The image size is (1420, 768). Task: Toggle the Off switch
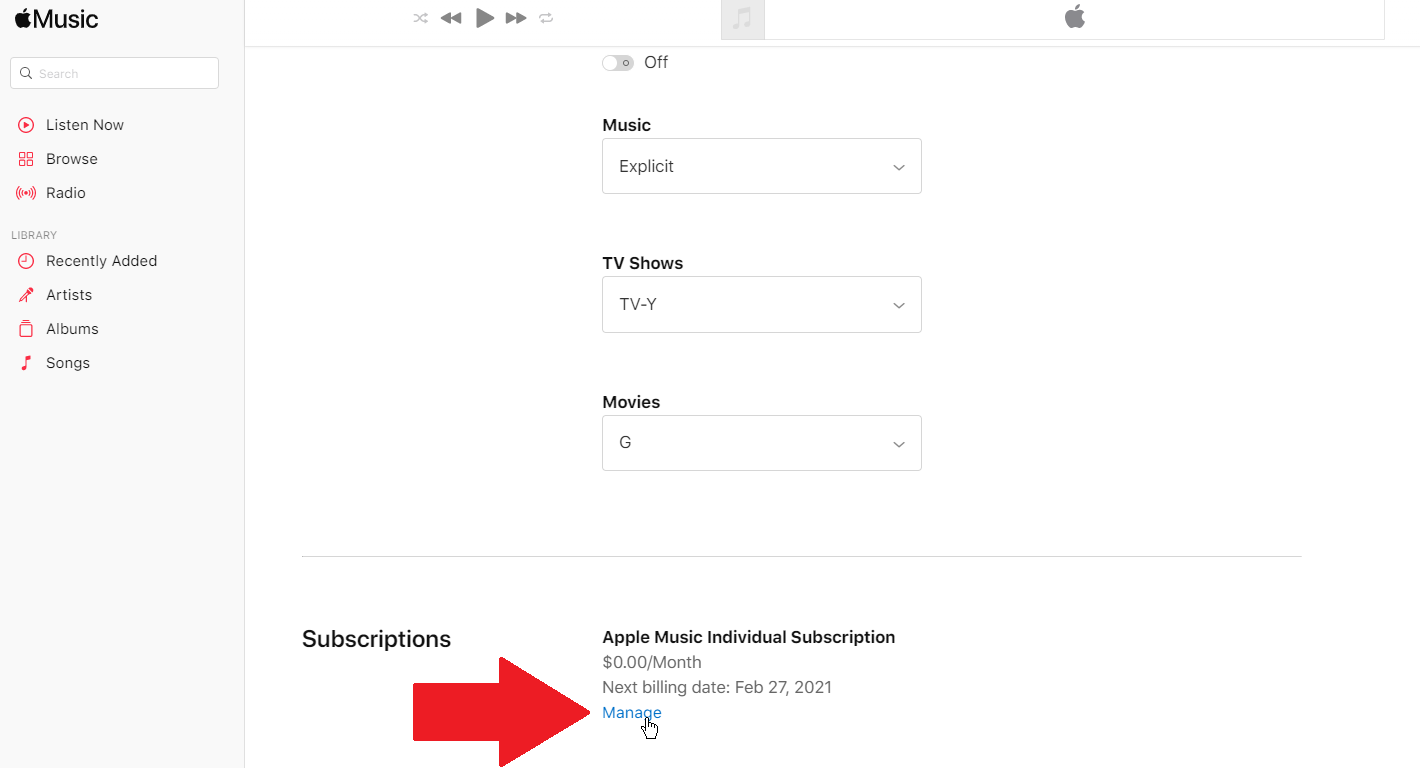618,63
